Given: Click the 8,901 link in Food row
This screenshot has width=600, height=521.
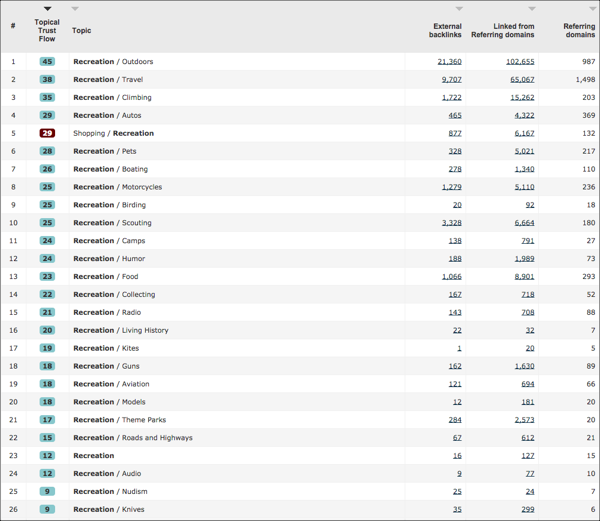Looking at the screenshot, I should point(524,277).
